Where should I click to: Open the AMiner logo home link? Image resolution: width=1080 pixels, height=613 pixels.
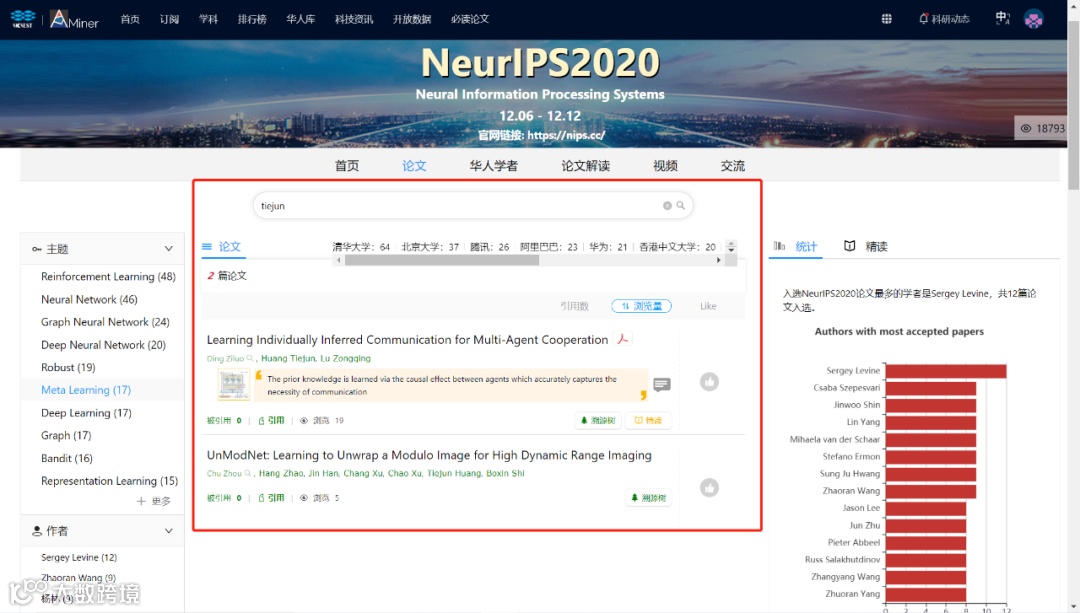tap(74, 19)
